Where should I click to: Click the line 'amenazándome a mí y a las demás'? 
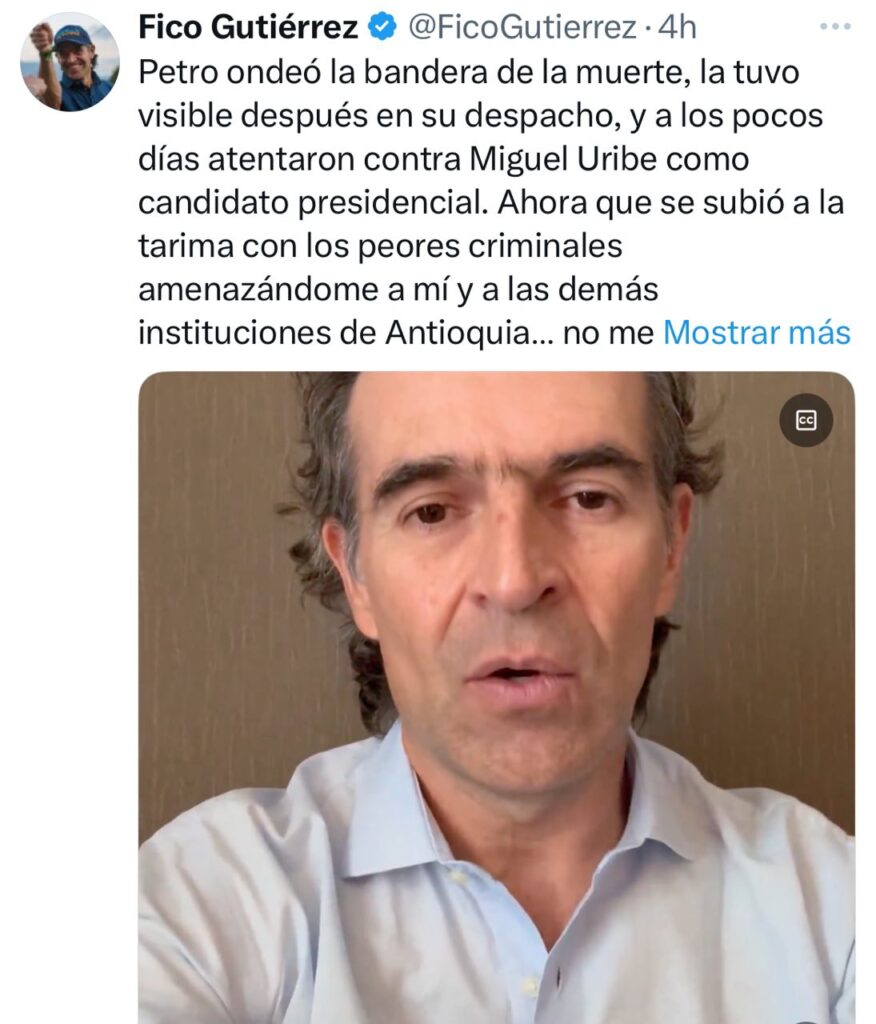click(398, 290)
